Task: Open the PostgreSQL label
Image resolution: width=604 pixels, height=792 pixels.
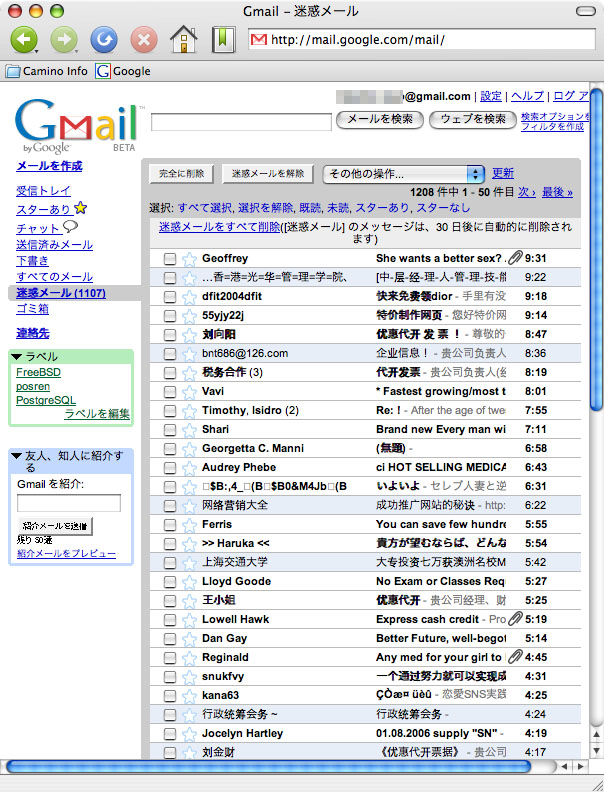Action: [x=46, y=401]
